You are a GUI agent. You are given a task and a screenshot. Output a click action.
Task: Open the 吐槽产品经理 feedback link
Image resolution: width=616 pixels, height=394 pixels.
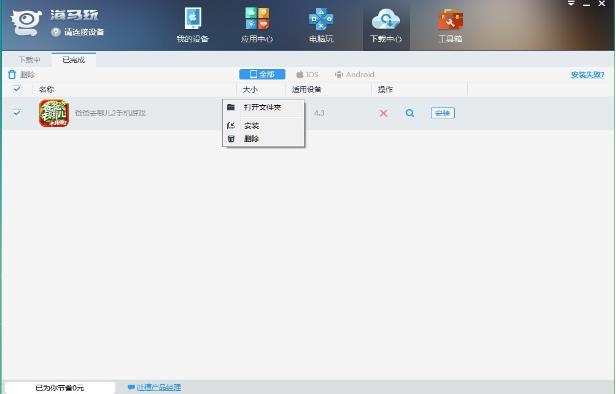(x=155, y=388)
